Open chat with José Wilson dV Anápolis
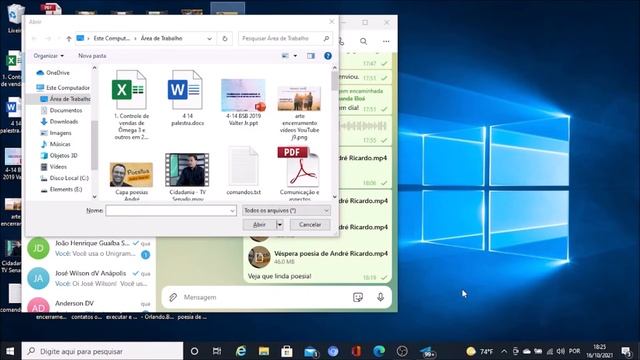 pyautogui.click(x=89, y=278)
